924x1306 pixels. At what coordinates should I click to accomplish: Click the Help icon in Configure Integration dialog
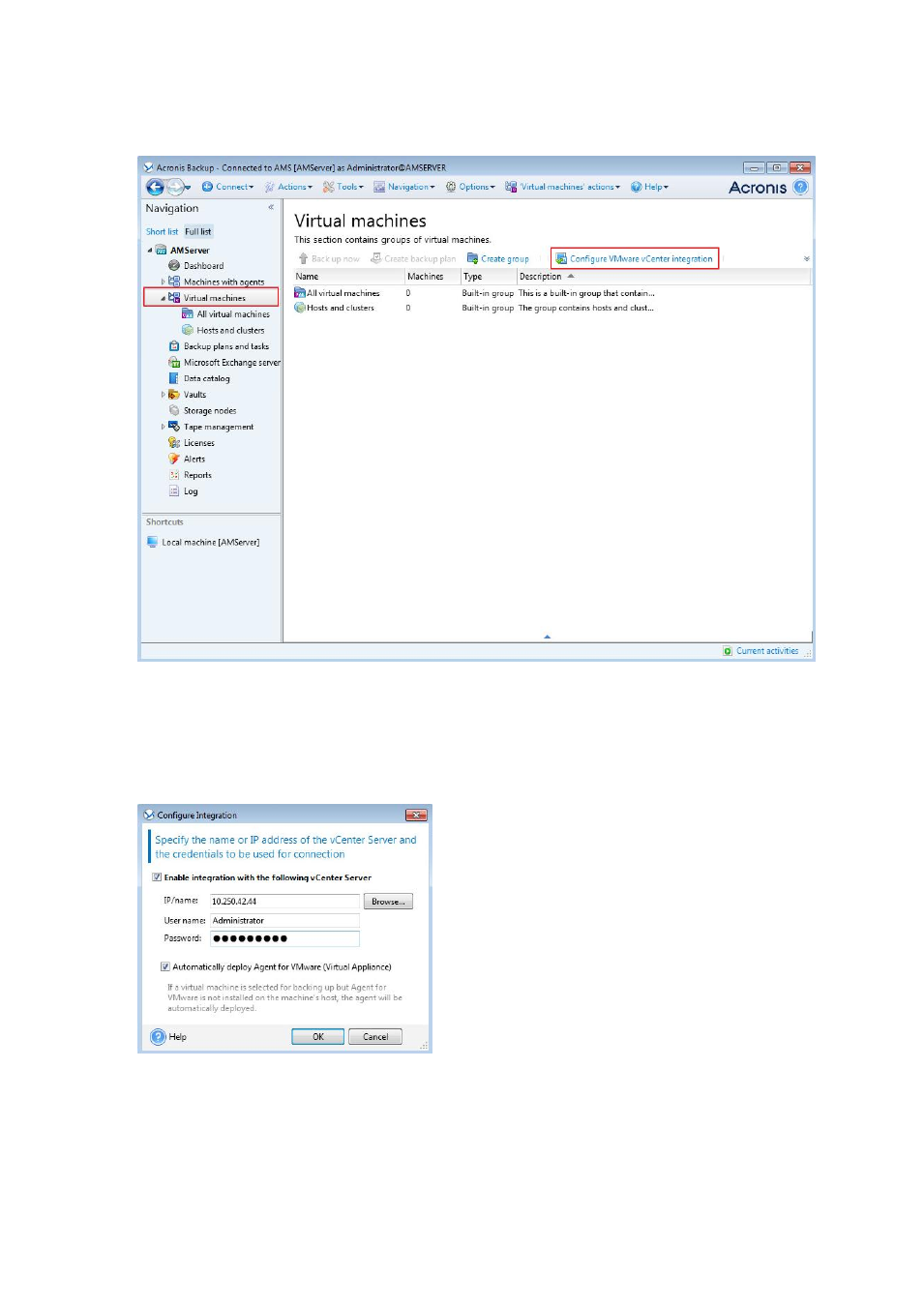click(x=158, y=1037)
